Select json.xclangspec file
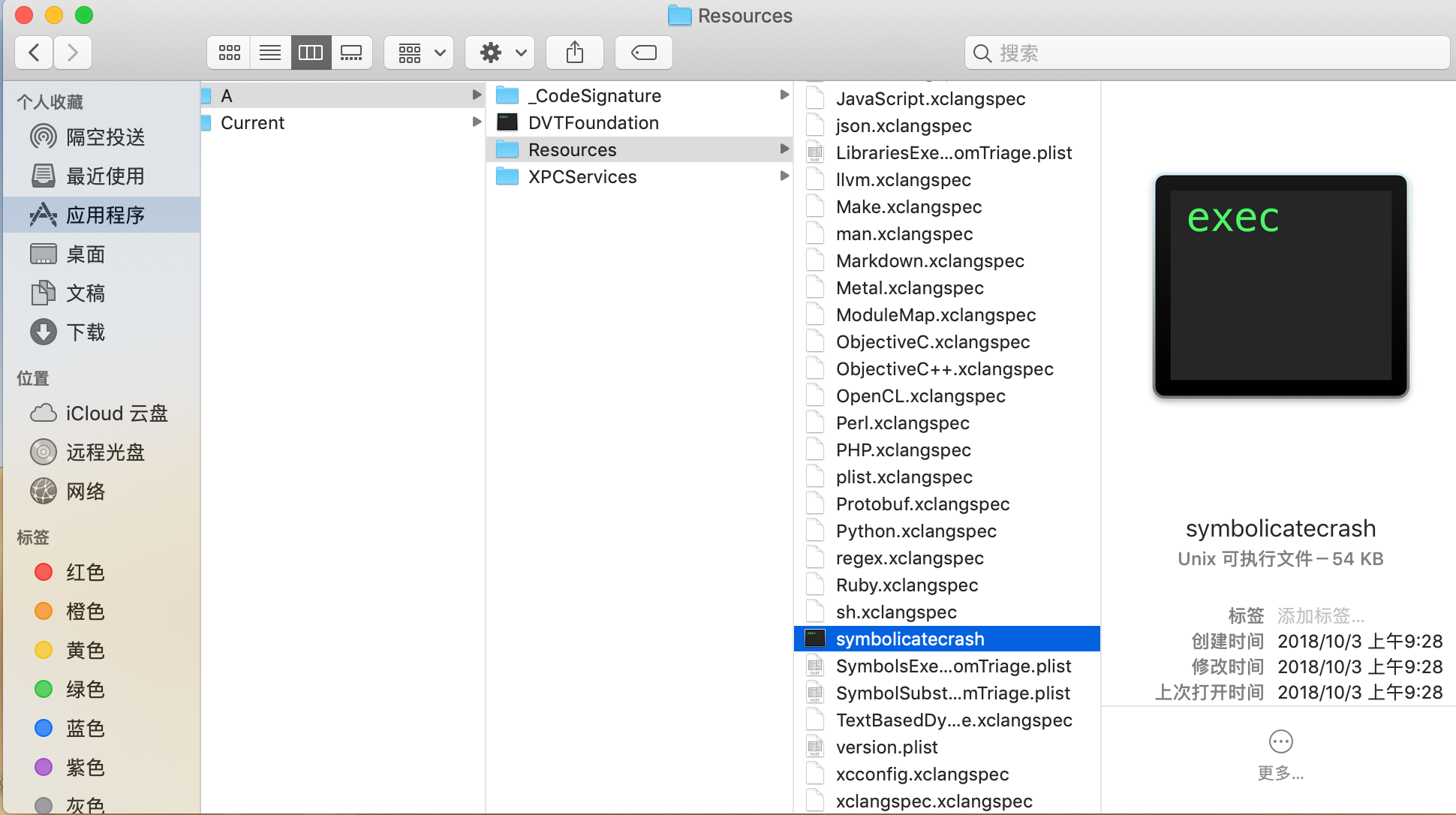This screenshot has width=1456, height=815. [947, 125]
